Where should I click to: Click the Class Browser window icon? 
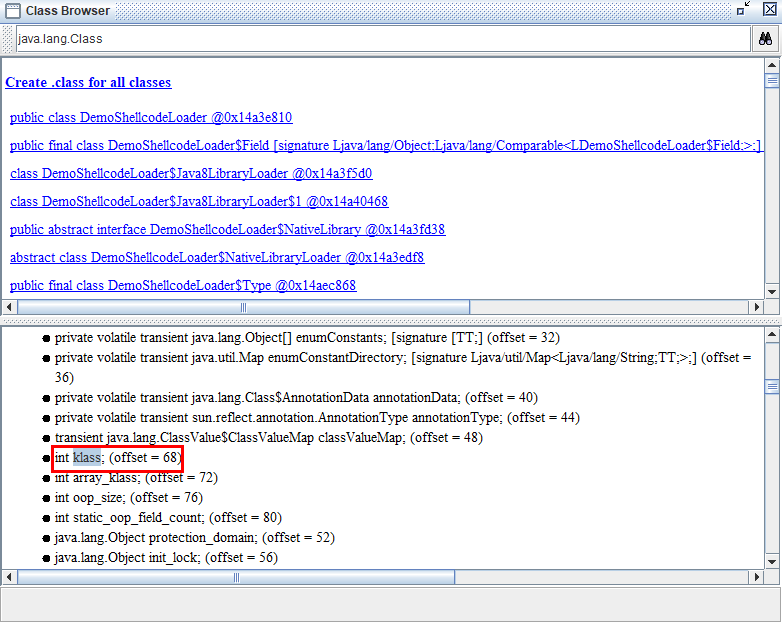tap(12, 10)
